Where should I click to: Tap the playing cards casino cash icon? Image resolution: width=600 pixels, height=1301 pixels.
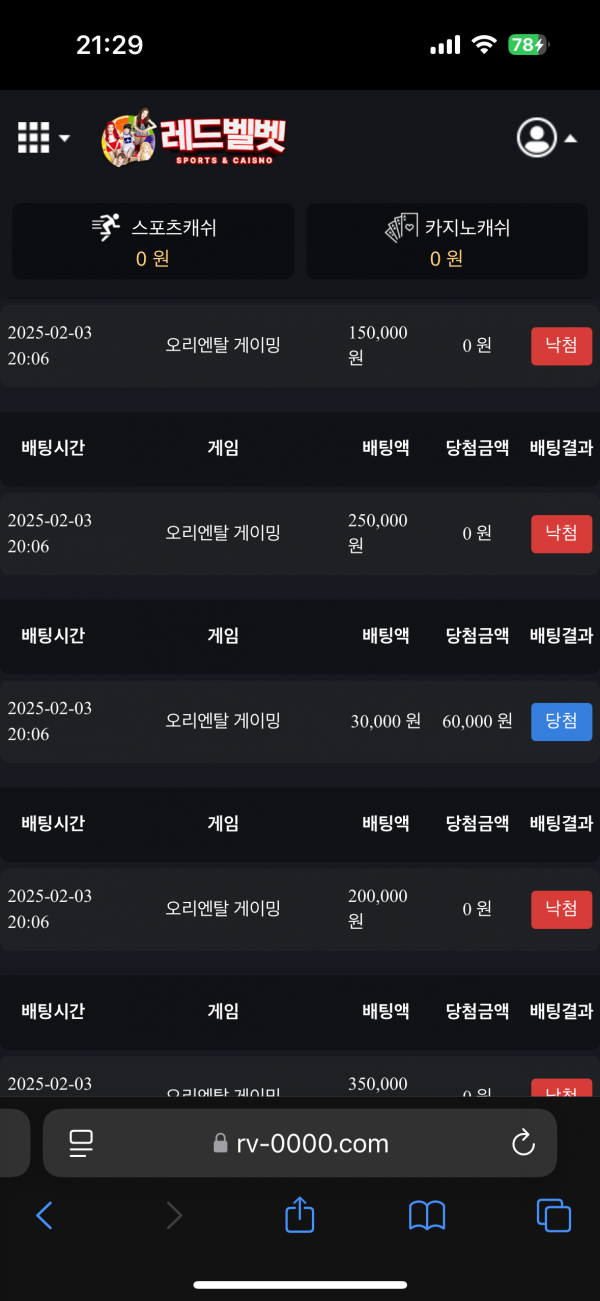point(402,228)
